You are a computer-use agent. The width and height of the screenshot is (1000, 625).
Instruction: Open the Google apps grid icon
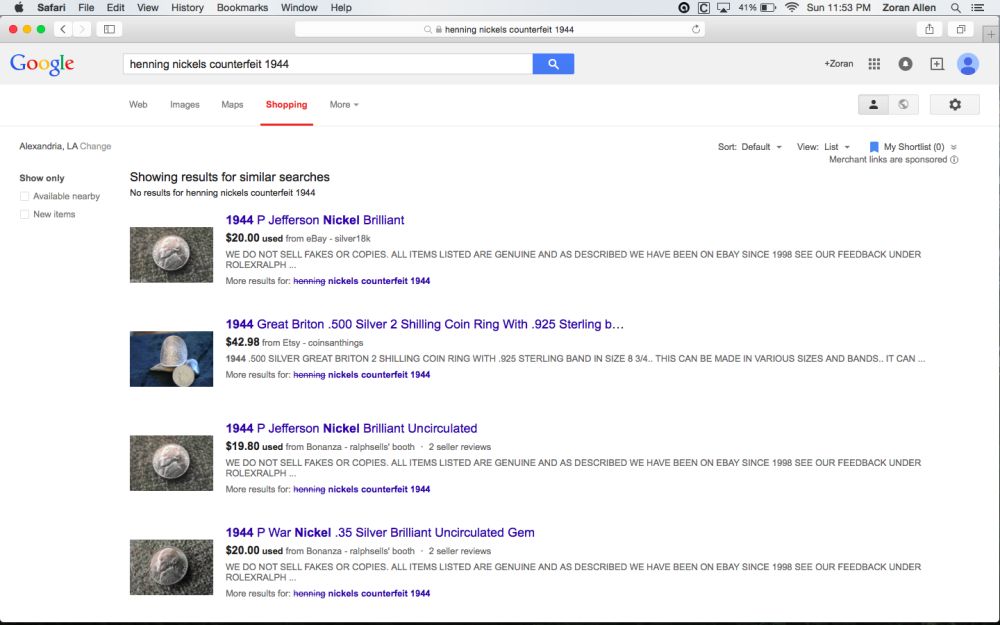(x=874, y=64)
